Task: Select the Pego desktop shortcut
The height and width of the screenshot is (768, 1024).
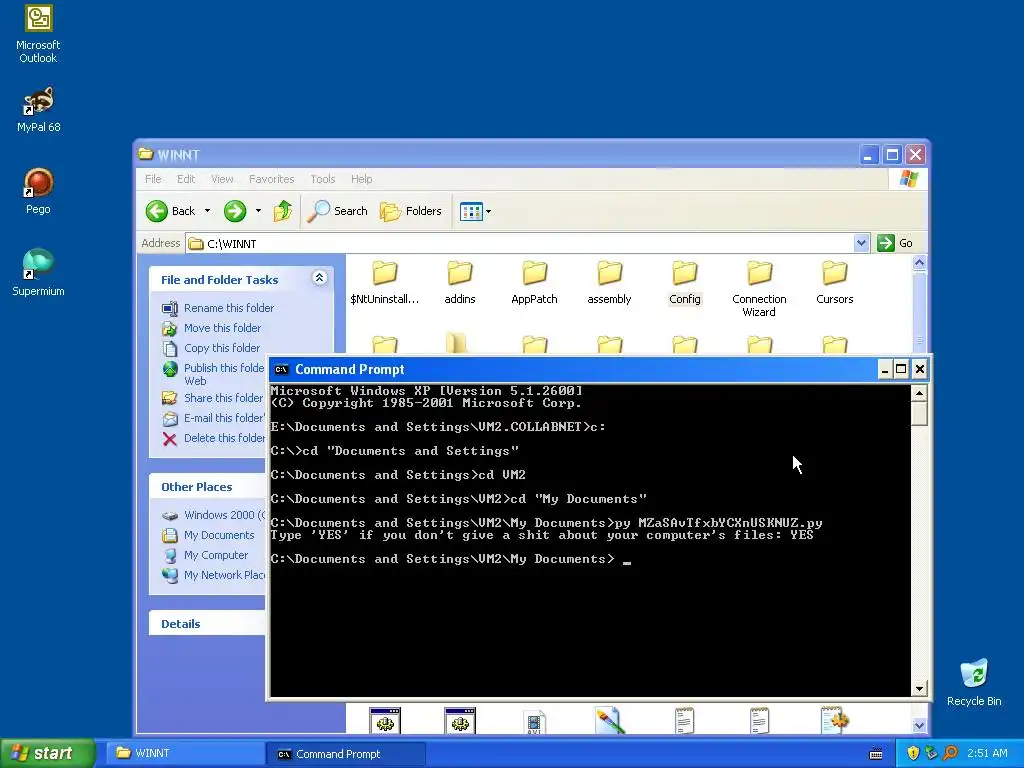Action: point(38,191)
